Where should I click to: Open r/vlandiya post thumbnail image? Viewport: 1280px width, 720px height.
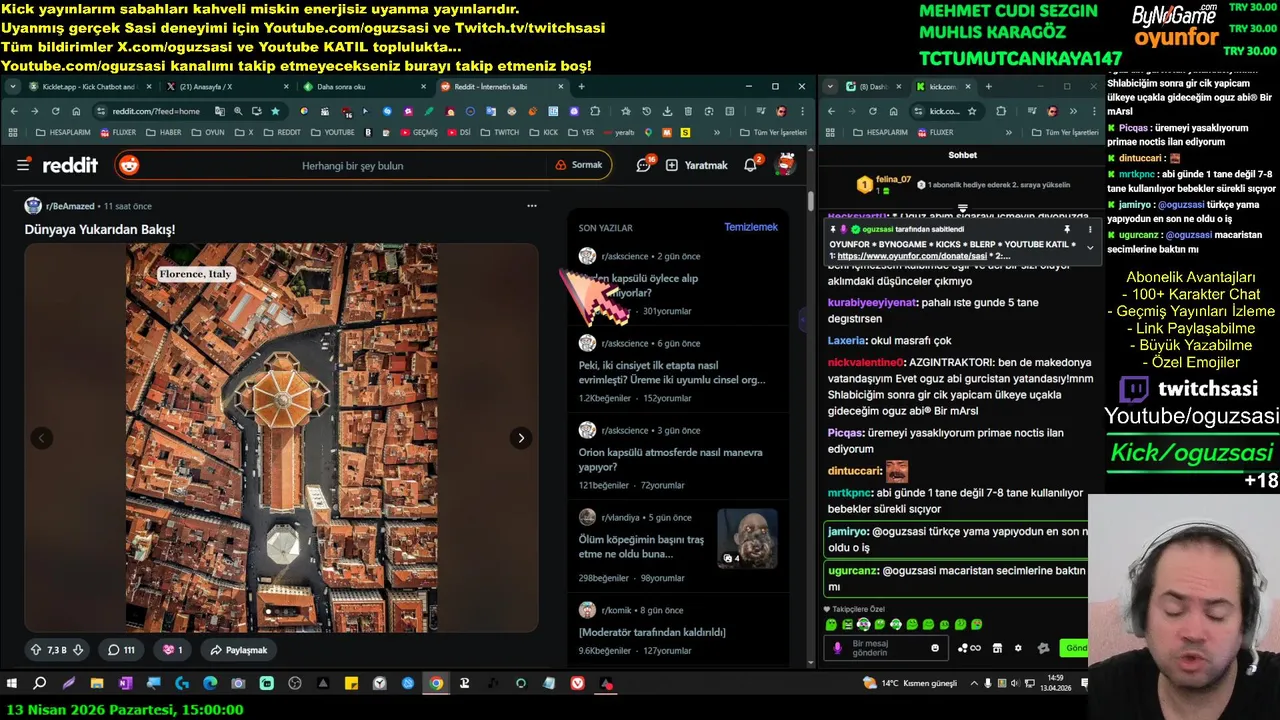[x=747, y=538]
